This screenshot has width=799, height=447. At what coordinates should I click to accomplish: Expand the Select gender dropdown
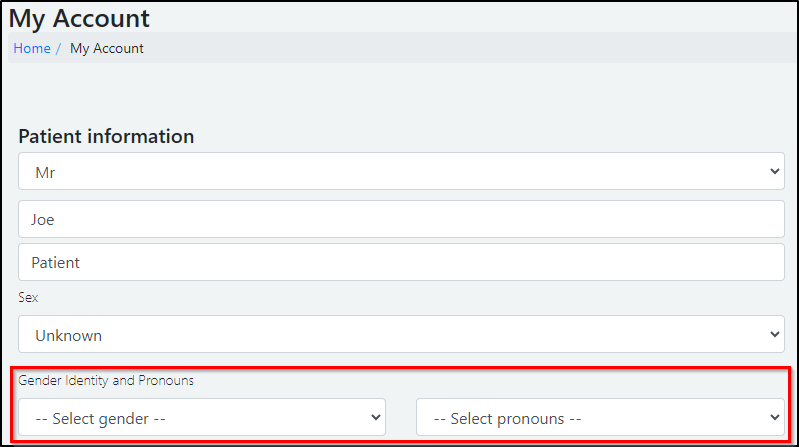click(x=201, y=418)
